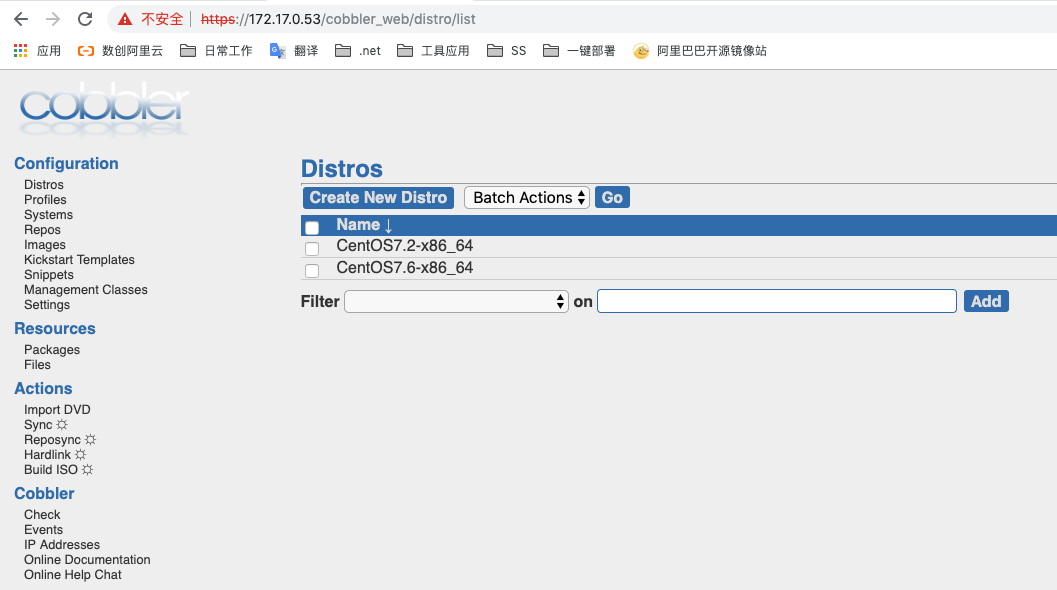Open the 日常工作 bookmarks folder
This screenshot has width=1057, height=590.
[x=216, y=50]
